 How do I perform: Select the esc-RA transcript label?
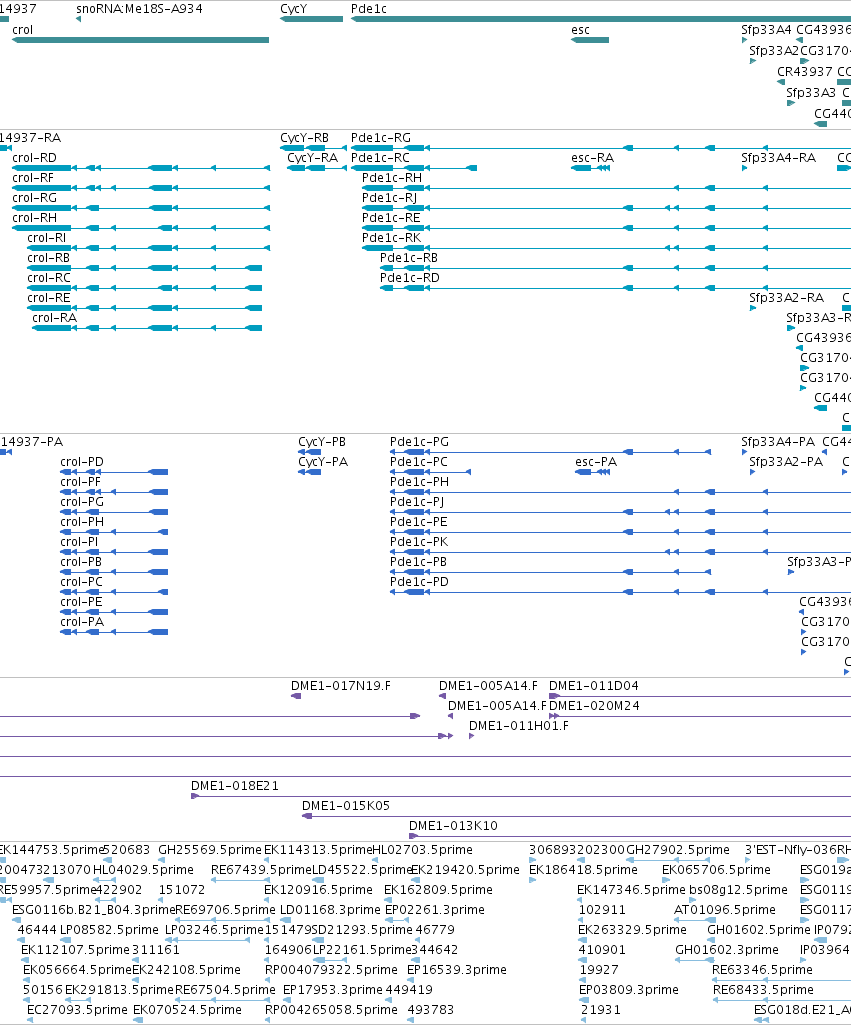click(593, 158)
